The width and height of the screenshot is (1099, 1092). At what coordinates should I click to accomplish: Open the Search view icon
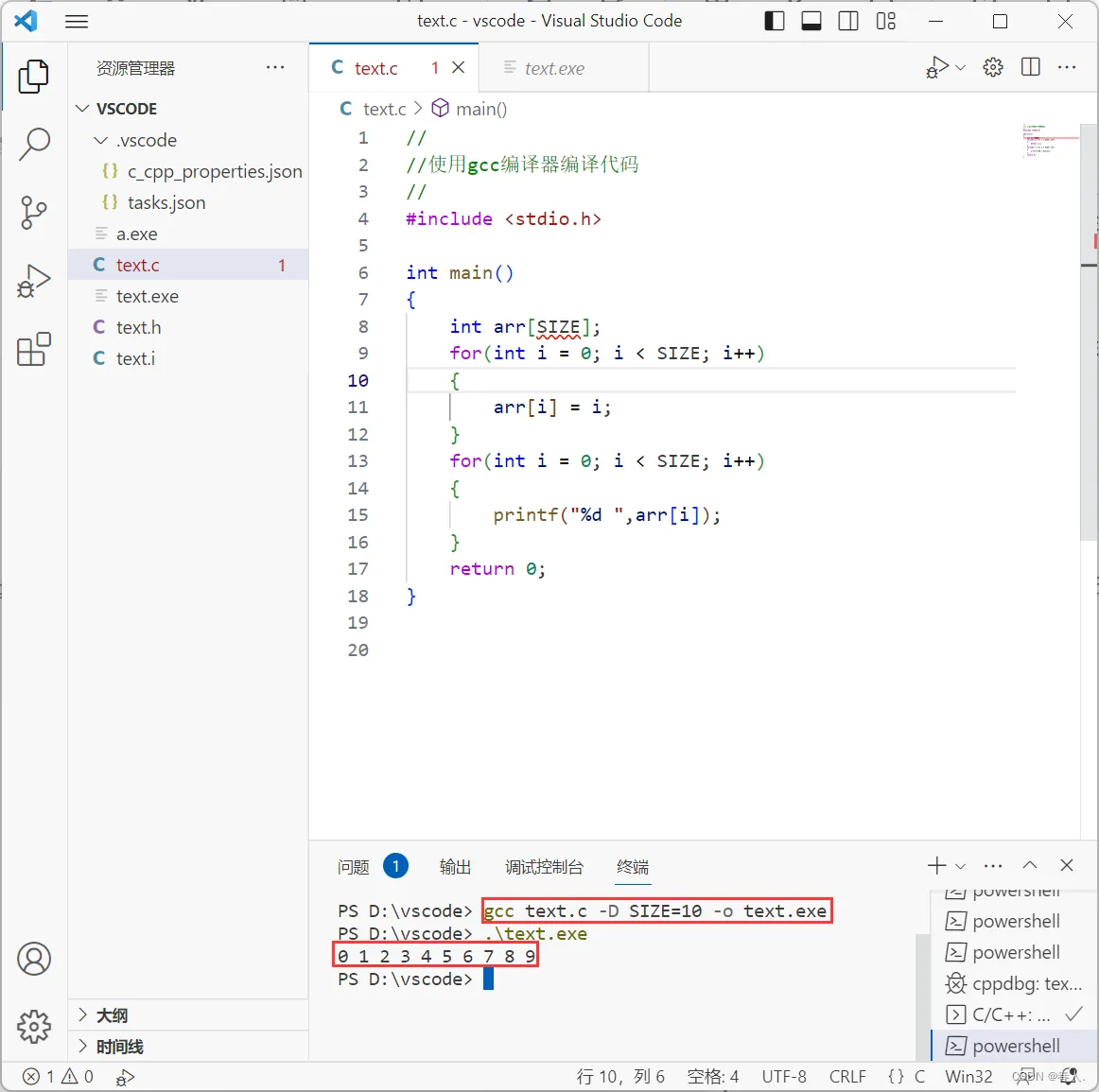(34, 145)
